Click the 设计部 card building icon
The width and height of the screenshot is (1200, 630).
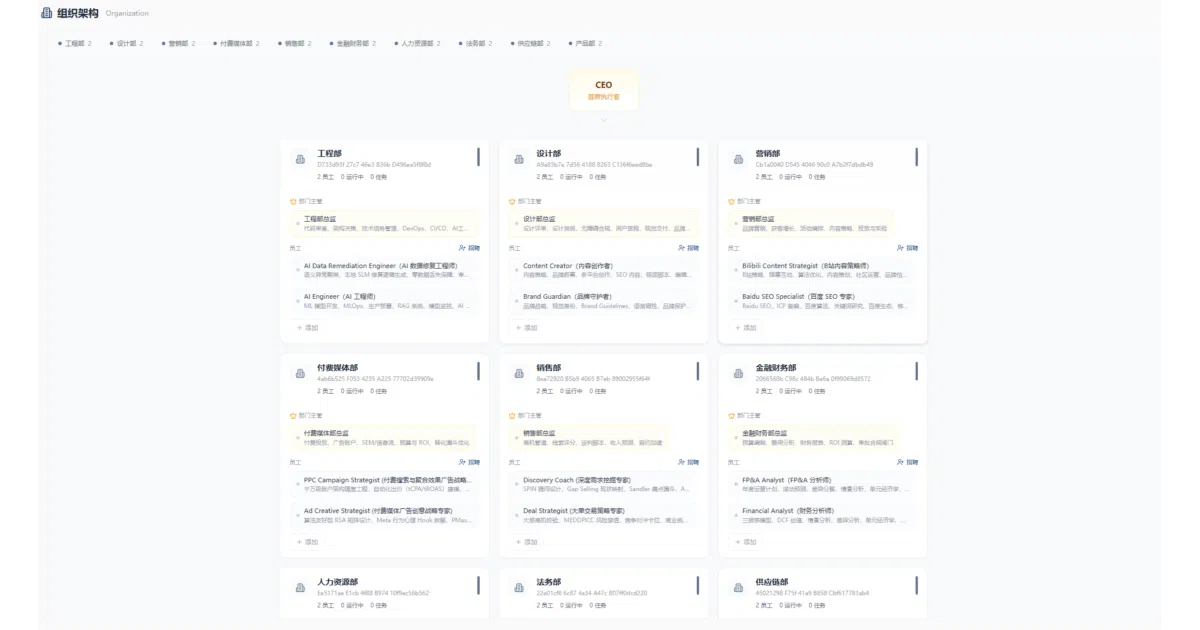(x=518, y=159)
